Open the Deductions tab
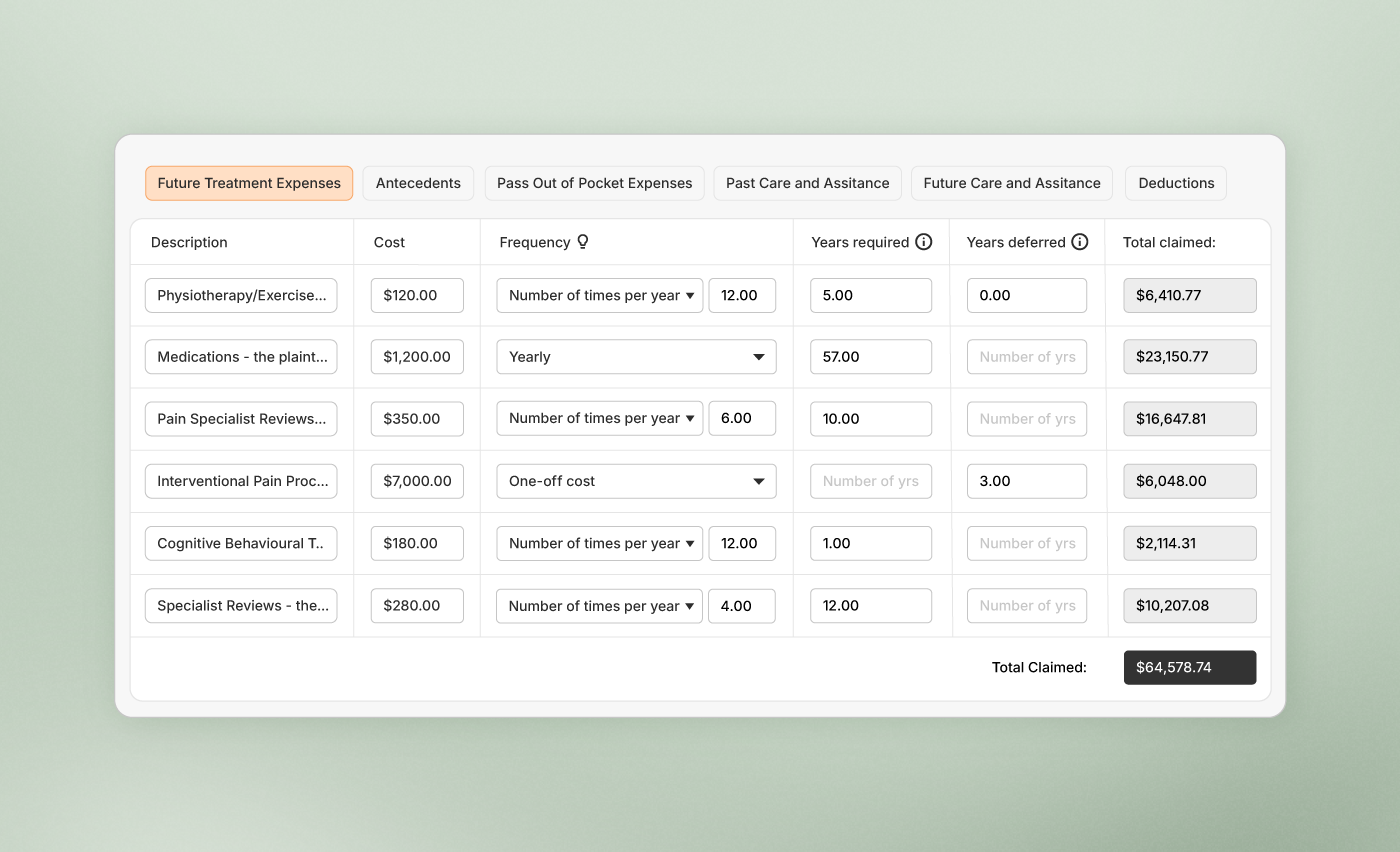 tap(1175, 183)
